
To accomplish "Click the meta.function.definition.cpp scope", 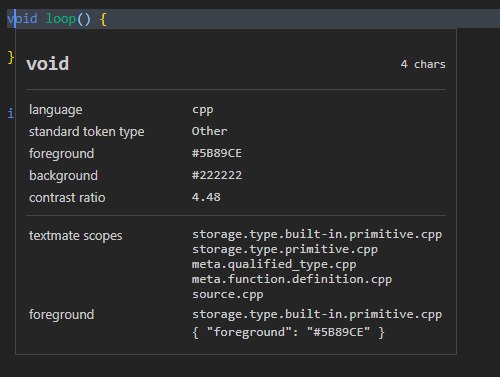I will [292, 279].
